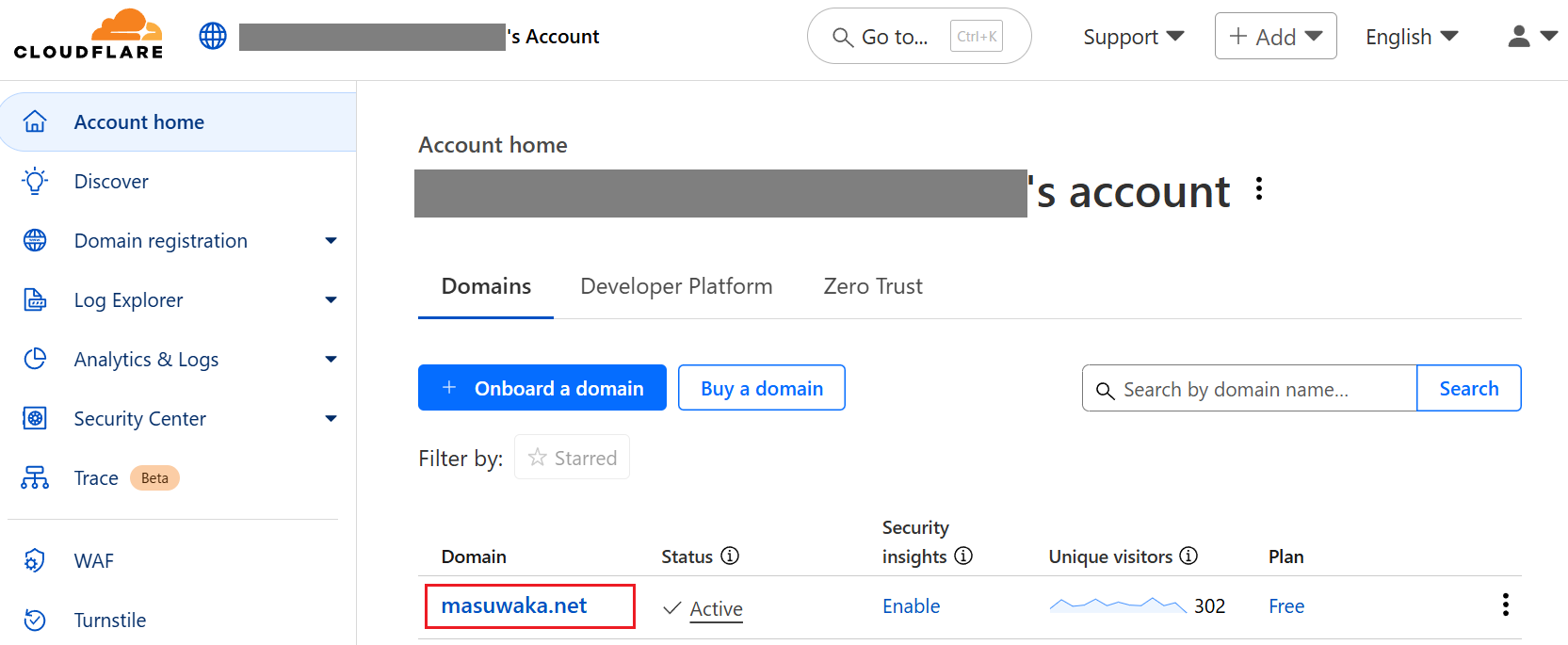This screenshot has width=1568, height=645.
Task: Click the Status info icon
Action: pyautogui.click(x=730, y=556)
